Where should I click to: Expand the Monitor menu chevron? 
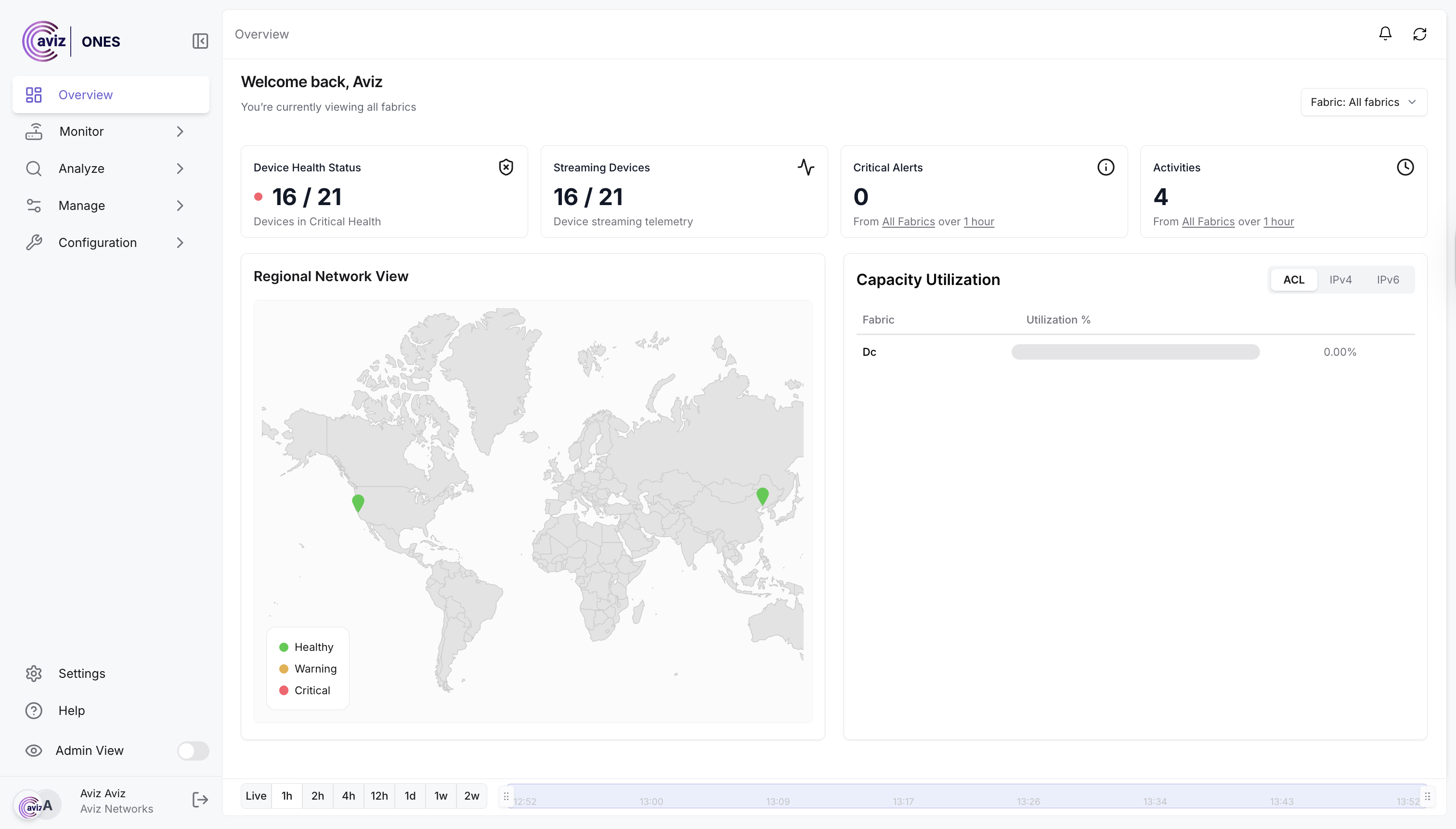pyautogui.click(x=180, y=131)
